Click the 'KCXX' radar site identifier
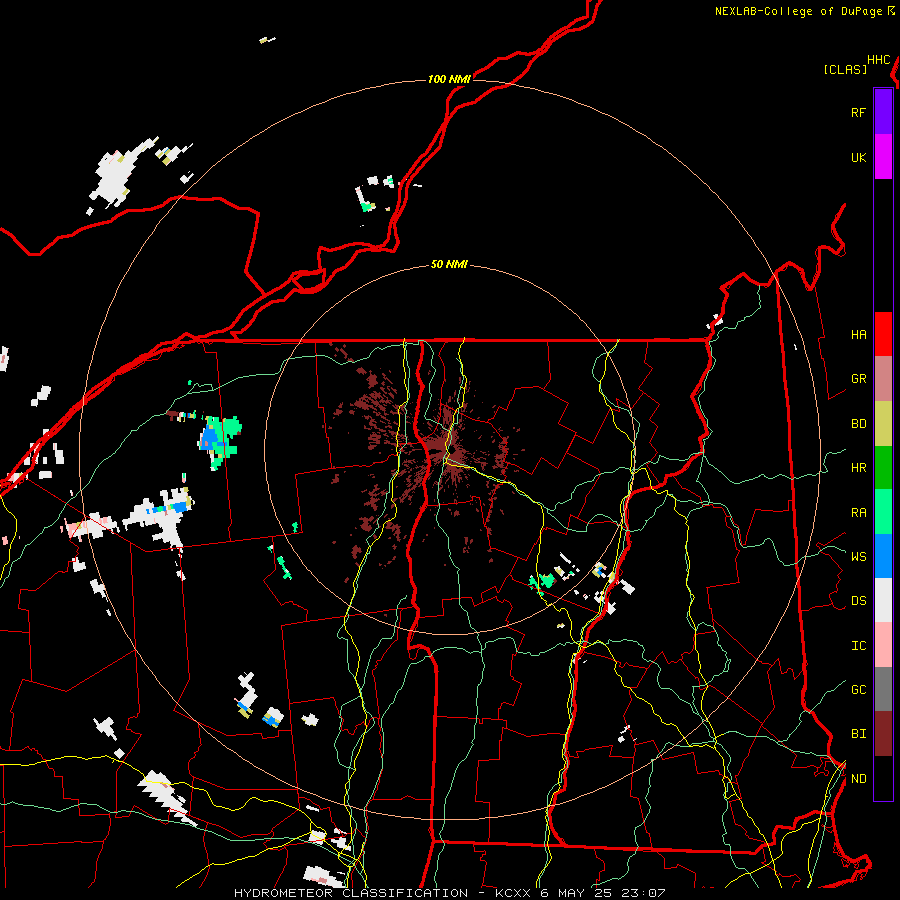Image resolution: width=900 pixels, height=900 pixels. [513, 893]
